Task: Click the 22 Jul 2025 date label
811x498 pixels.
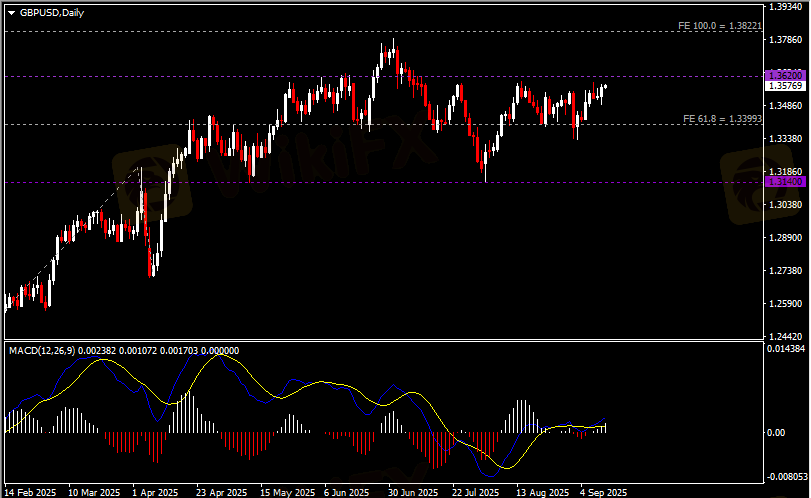Action: point(475,492)
